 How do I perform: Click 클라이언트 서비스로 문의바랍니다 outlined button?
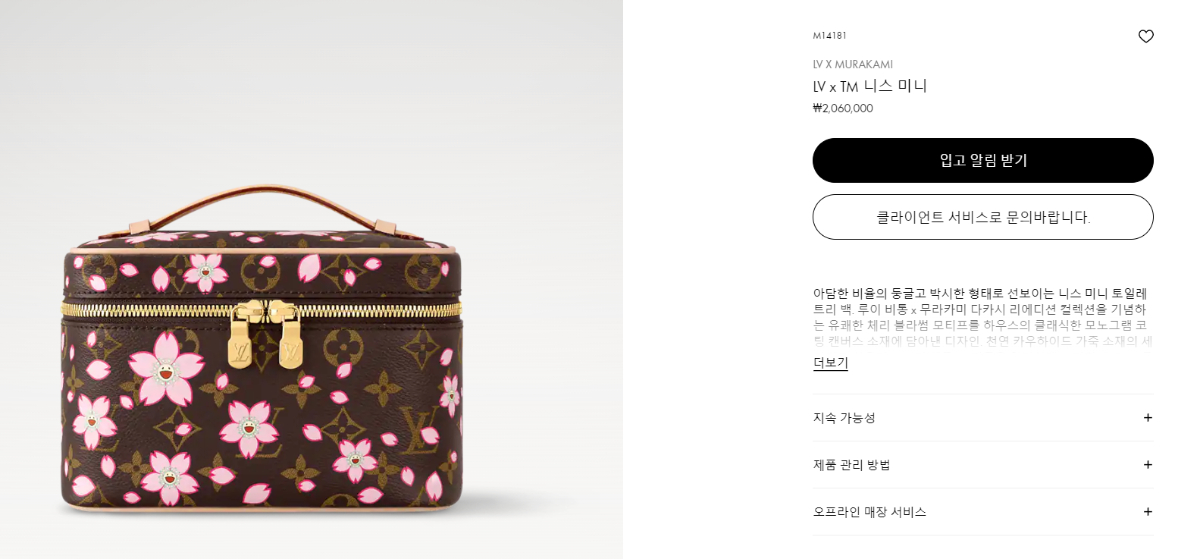983,217
